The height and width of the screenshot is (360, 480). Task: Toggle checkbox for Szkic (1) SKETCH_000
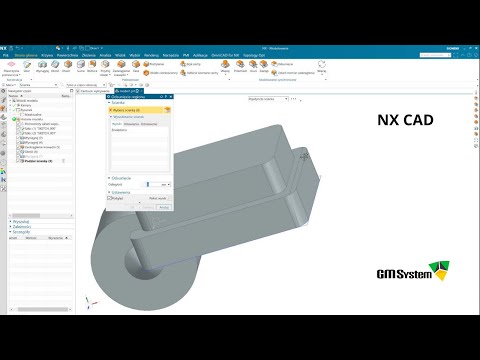pyautogui.click(x=19, y=128)
